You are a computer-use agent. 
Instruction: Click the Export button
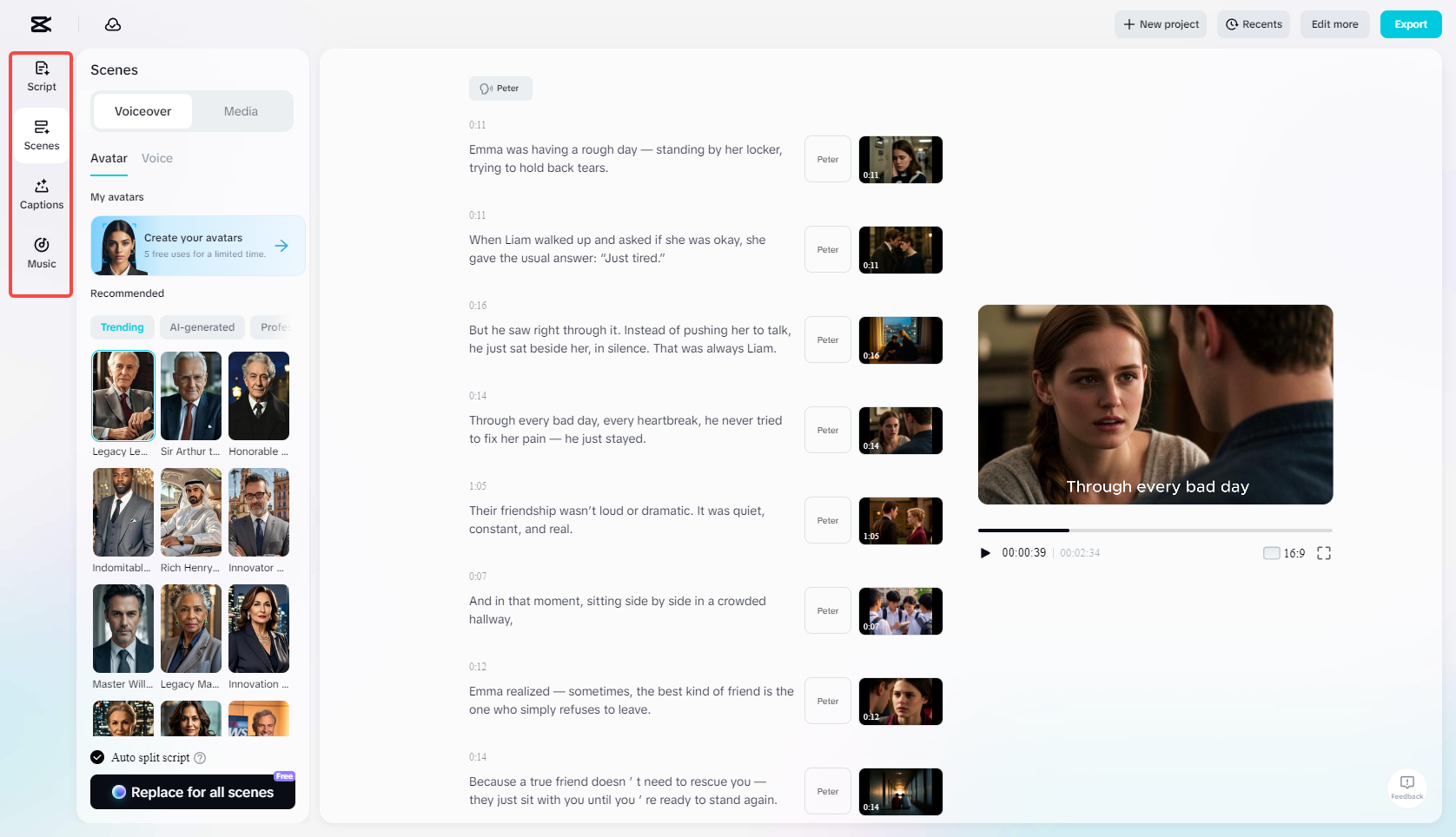click(1410, 23)
